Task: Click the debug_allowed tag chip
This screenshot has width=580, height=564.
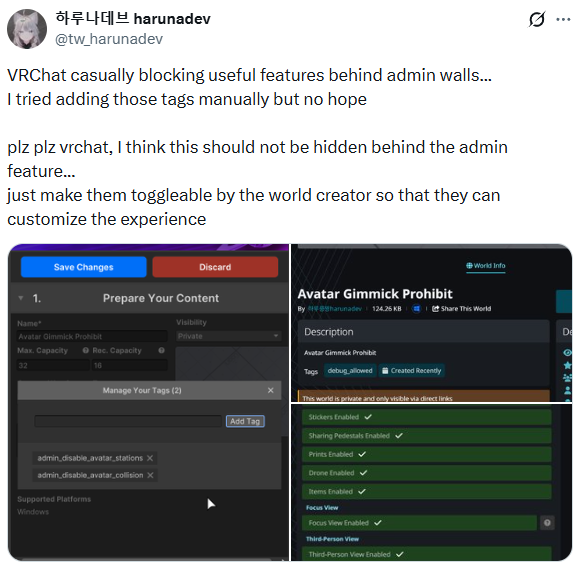Action: pyautogui.click(x=350, y=371)
